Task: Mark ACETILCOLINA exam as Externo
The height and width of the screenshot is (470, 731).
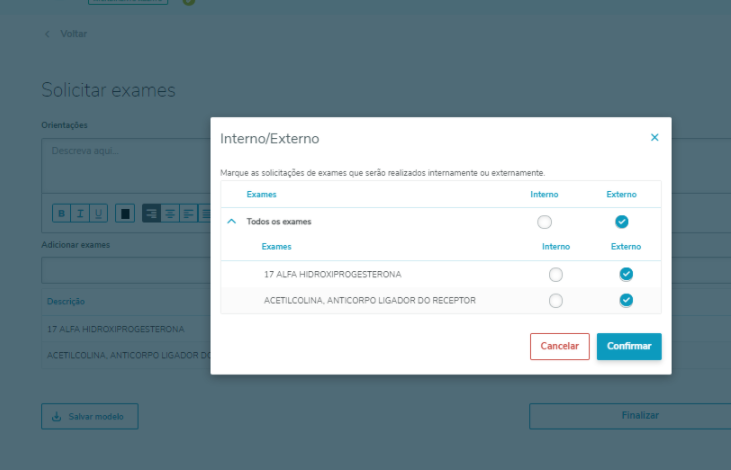Action: 626,300
